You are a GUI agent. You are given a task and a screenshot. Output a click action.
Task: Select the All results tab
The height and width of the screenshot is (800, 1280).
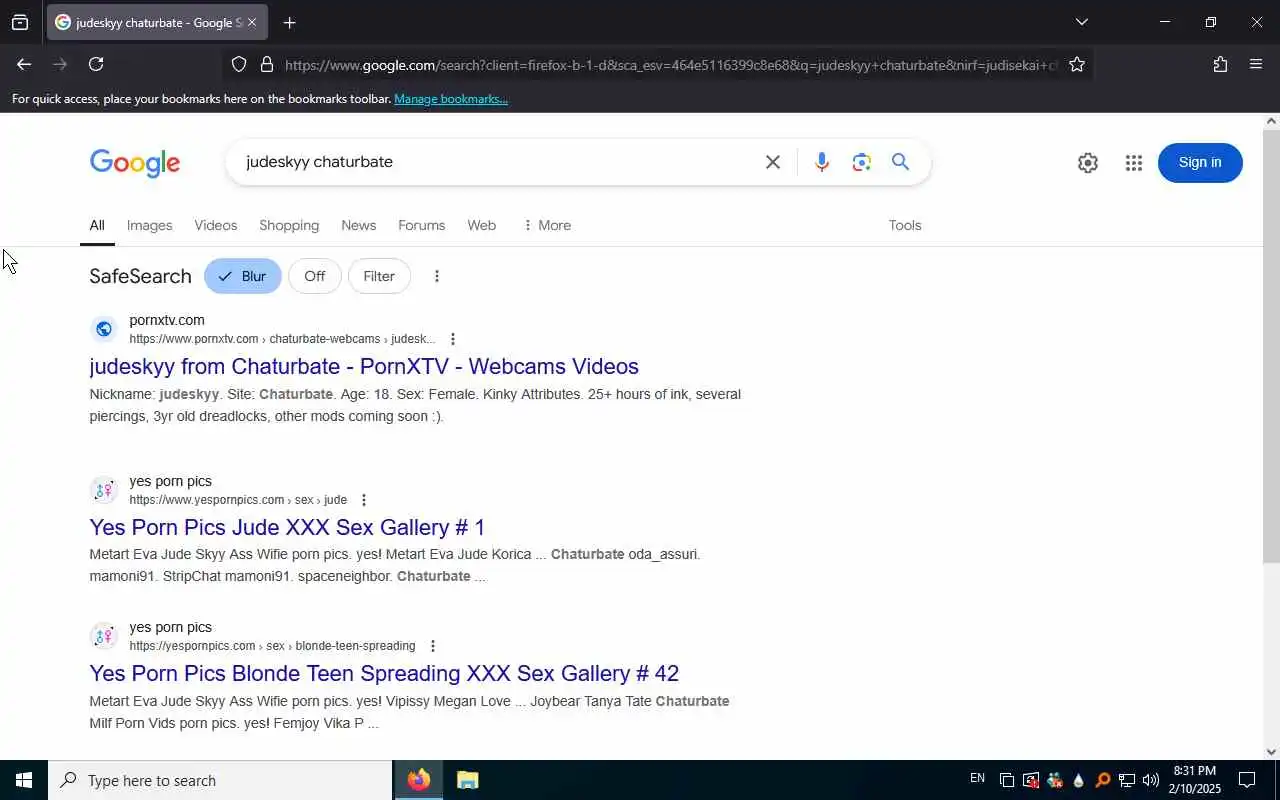97,225
